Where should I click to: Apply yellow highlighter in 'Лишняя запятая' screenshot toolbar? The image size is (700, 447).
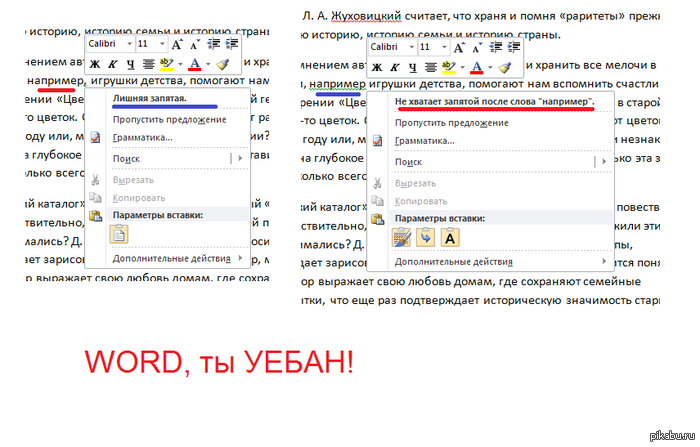[167, 64]
